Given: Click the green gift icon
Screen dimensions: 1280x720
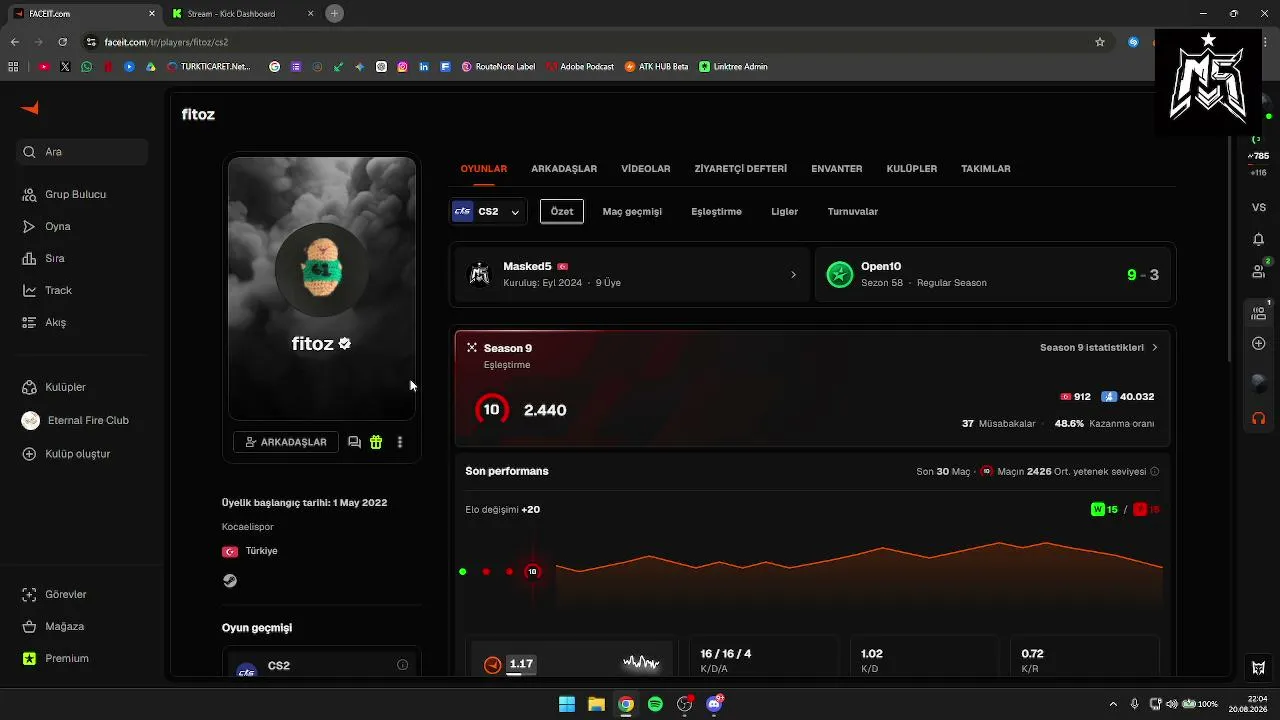Looking at the screenshot, I should (376, 442).
